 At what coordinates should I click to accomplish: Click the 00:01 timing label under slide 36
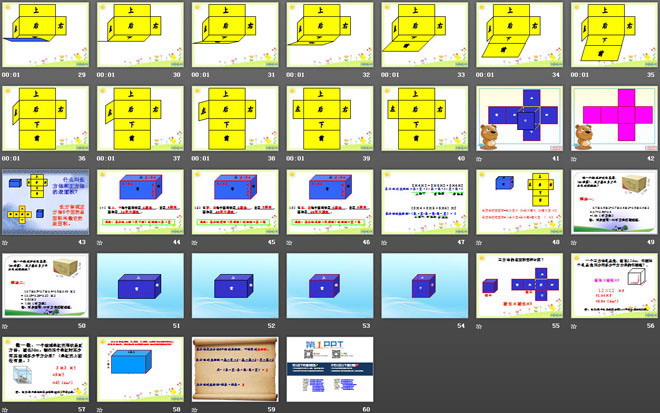(11, 158)
